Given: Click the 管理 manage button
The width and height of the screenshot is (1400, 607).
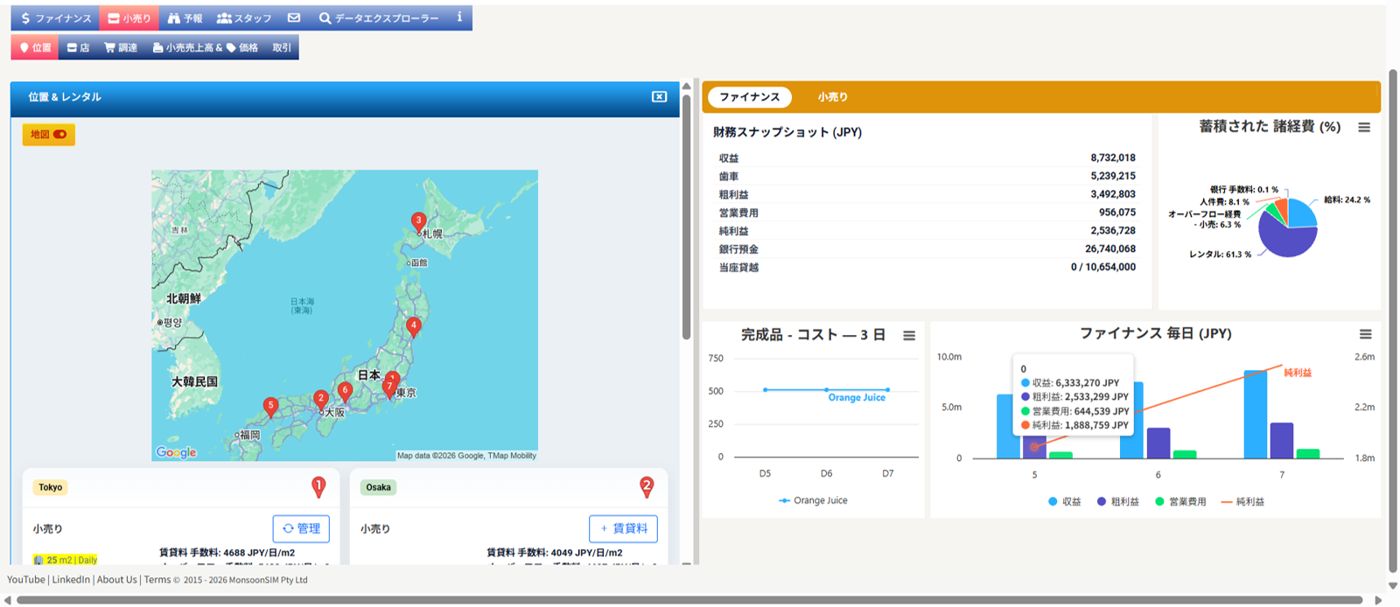Looking at the screenshot, I should (x=301, y=529).
